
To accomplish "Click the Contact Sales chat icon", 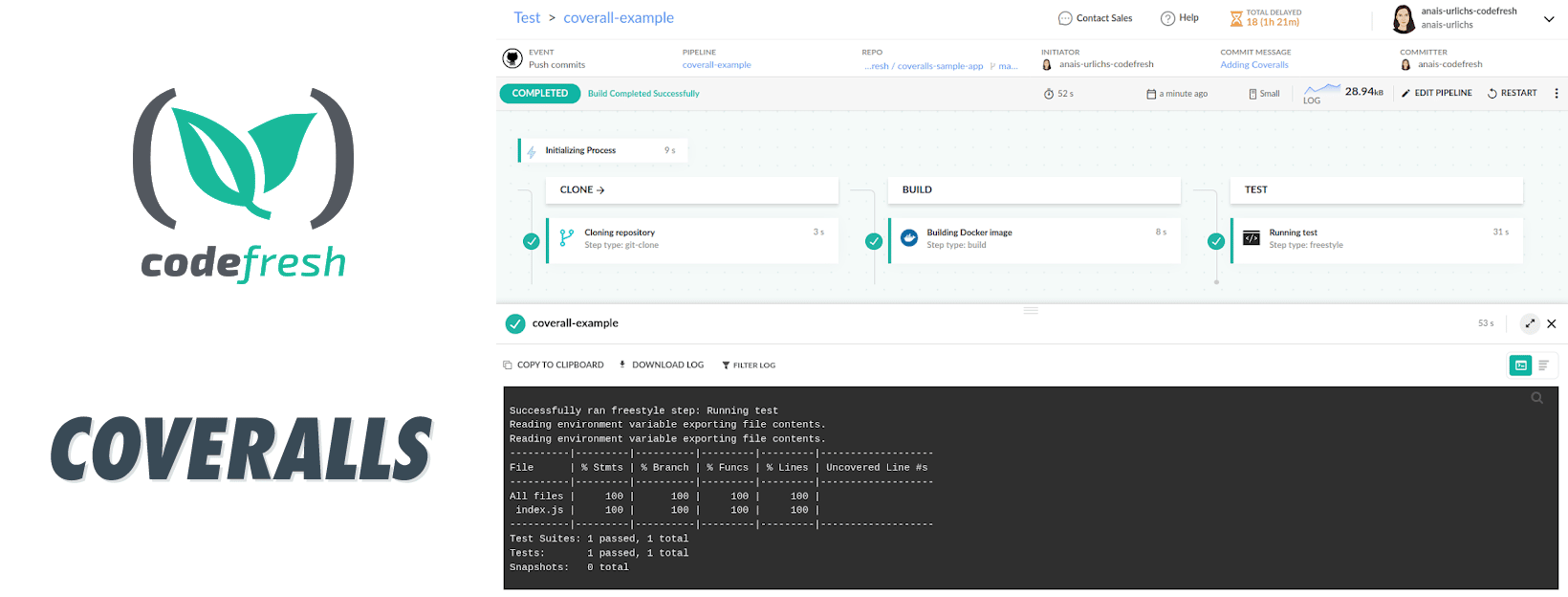I will (x=1065, y=18).
